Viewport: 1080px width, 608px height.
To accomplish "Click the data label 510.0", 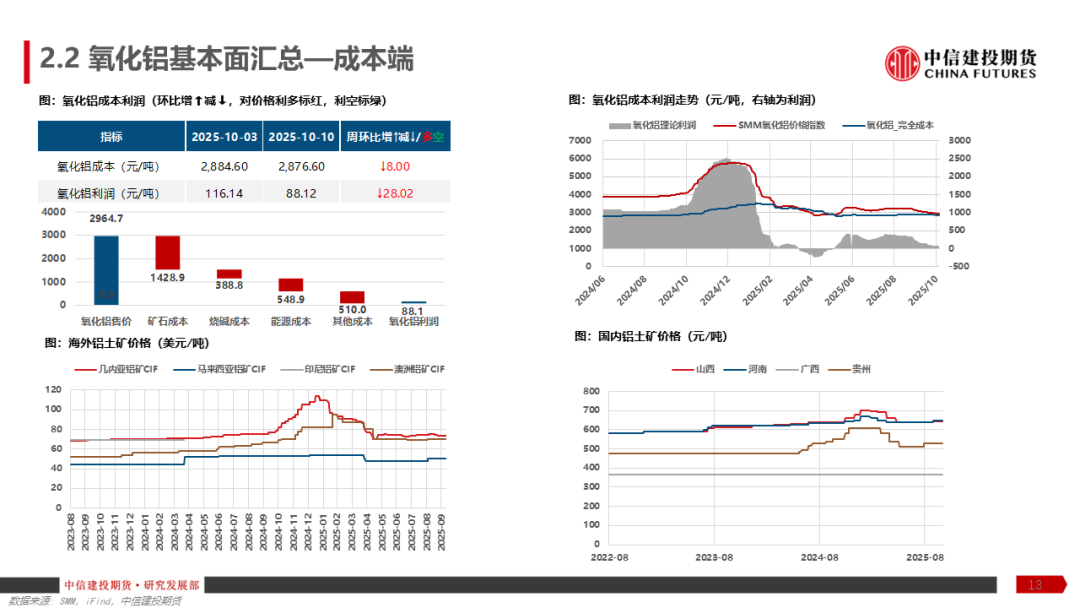I will coord(352,310).
